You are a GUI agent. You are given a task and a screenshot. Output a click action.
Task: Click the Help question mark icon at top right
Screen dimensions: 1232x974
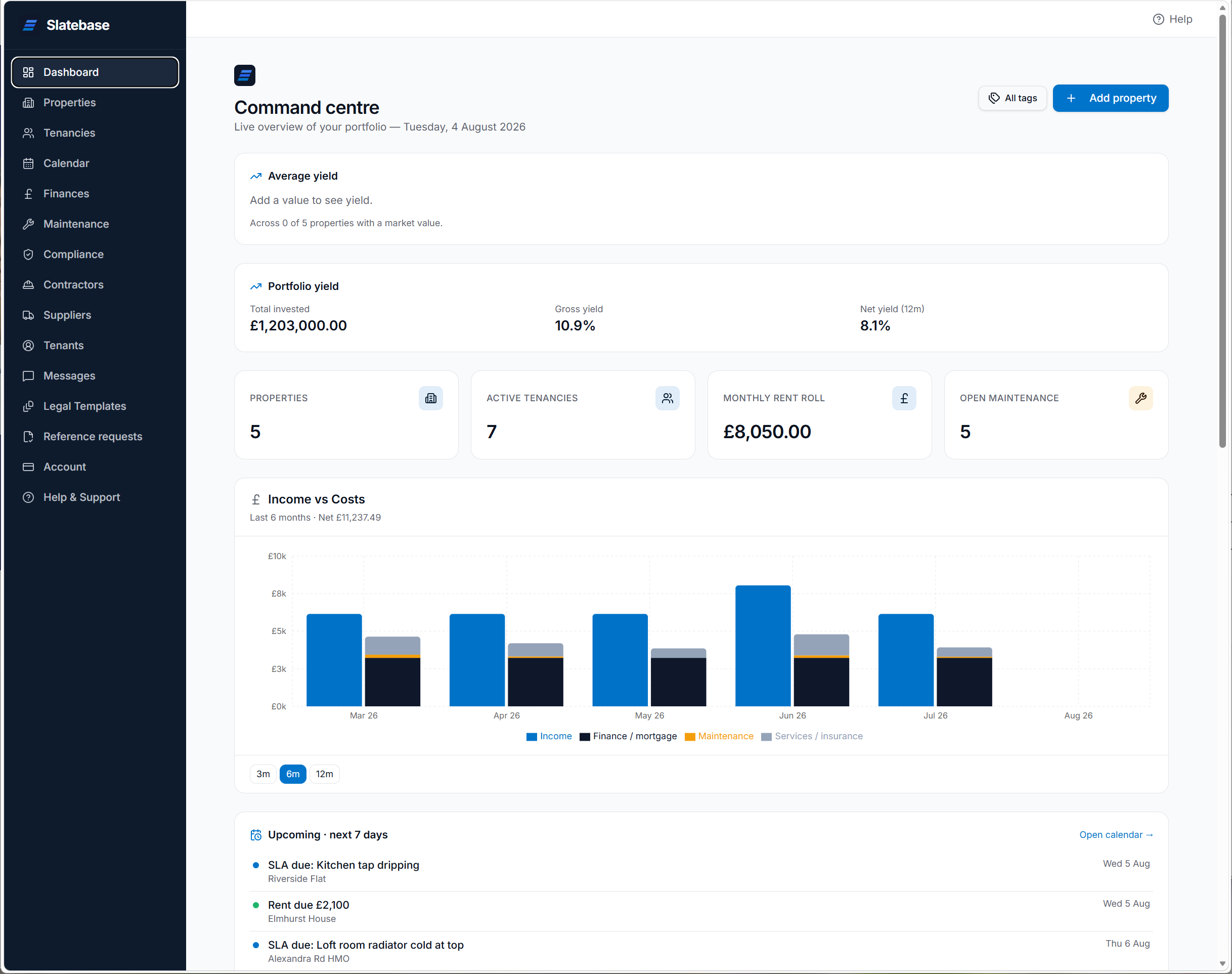point(1158,19)
